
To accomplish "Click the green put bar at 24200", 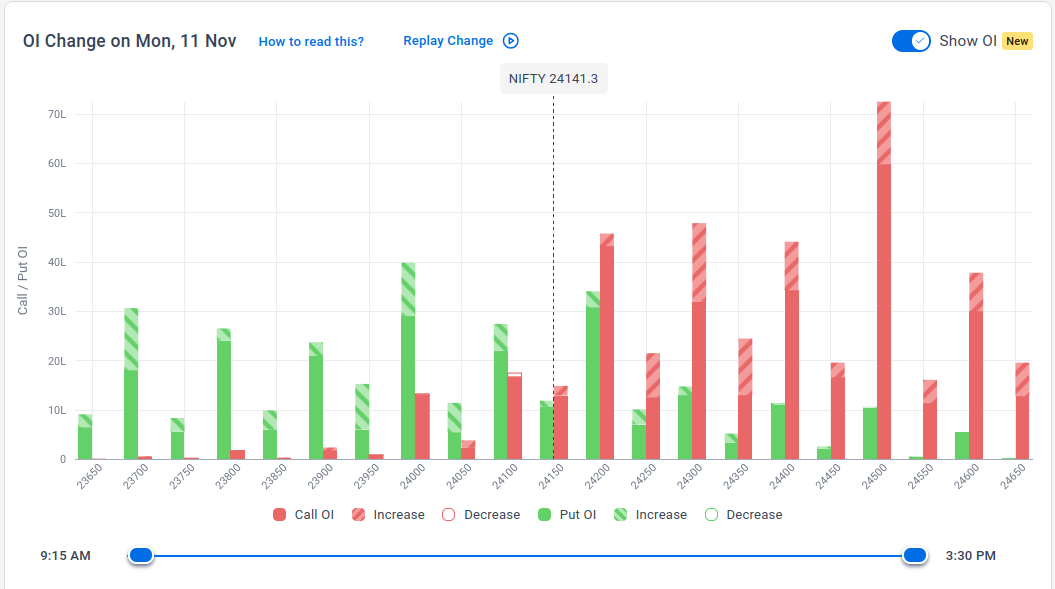I will pyautogui.click(x=593, y=376).
